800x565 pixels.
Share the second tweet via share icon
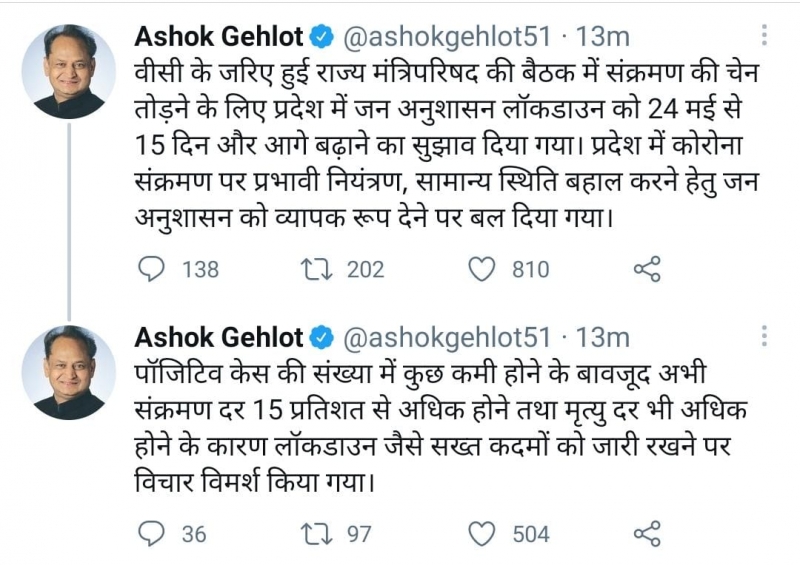(x=647, y=534)
